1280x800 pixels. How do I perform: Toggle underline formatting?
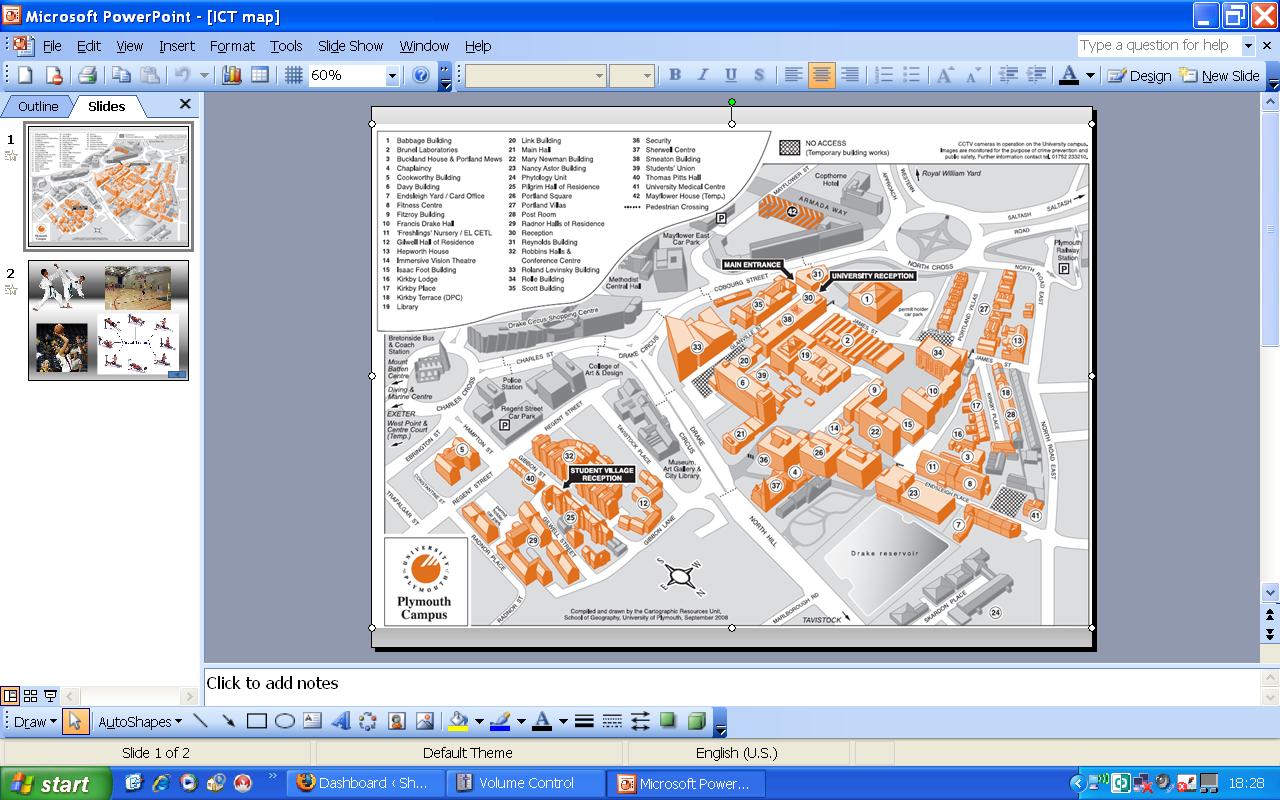[x=731, y=75]
